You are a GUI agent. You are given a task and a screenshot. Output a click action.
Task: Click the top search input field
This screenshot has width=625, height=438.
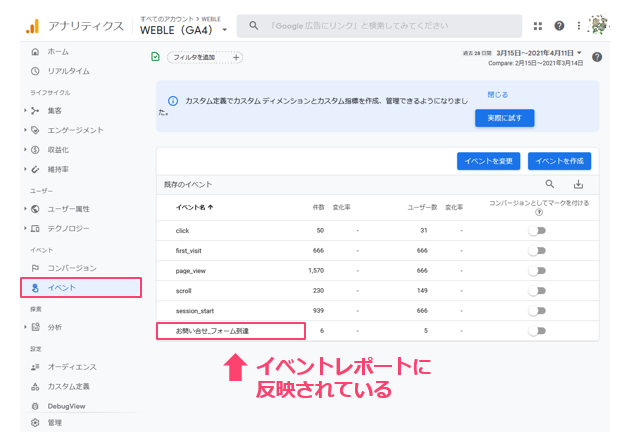(379, 26)
